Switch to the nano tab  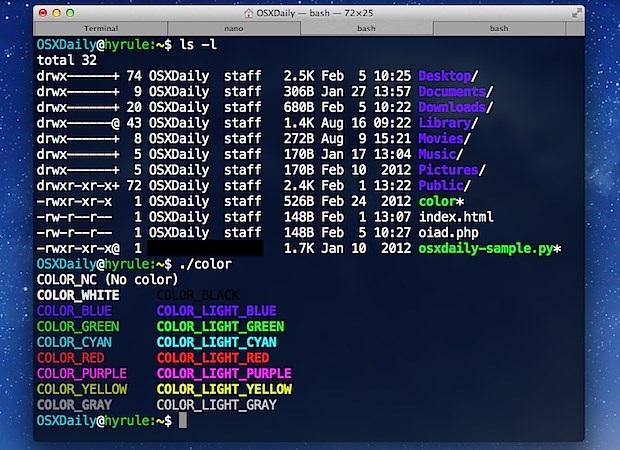point(233,30)
